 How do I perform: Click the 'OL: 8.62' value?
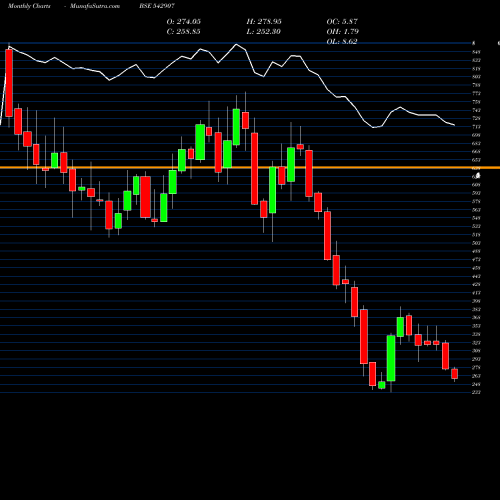342,41
